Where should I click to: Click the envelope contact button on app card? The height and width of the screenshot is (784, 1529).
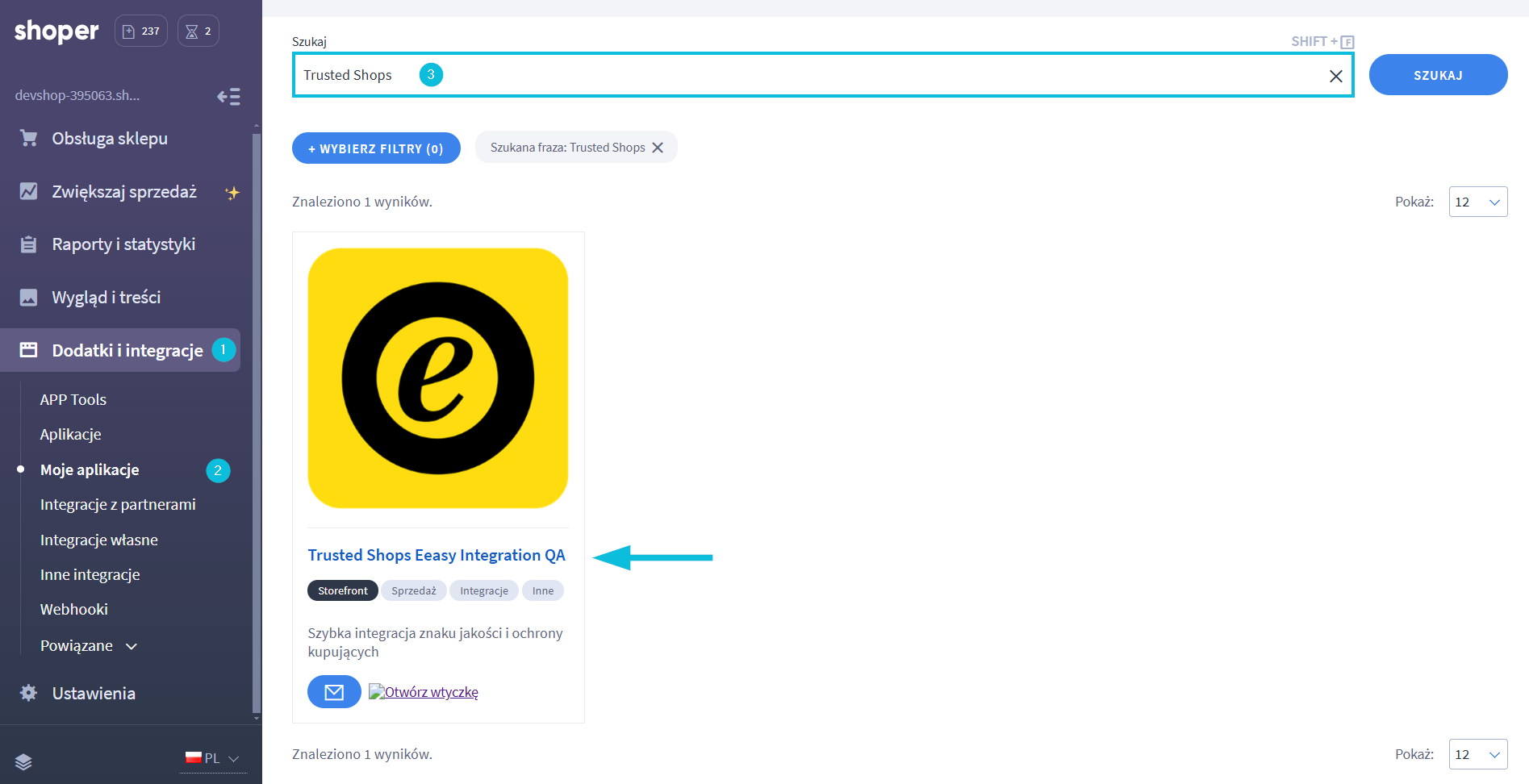pyautogui.click(x=334, y=692)
